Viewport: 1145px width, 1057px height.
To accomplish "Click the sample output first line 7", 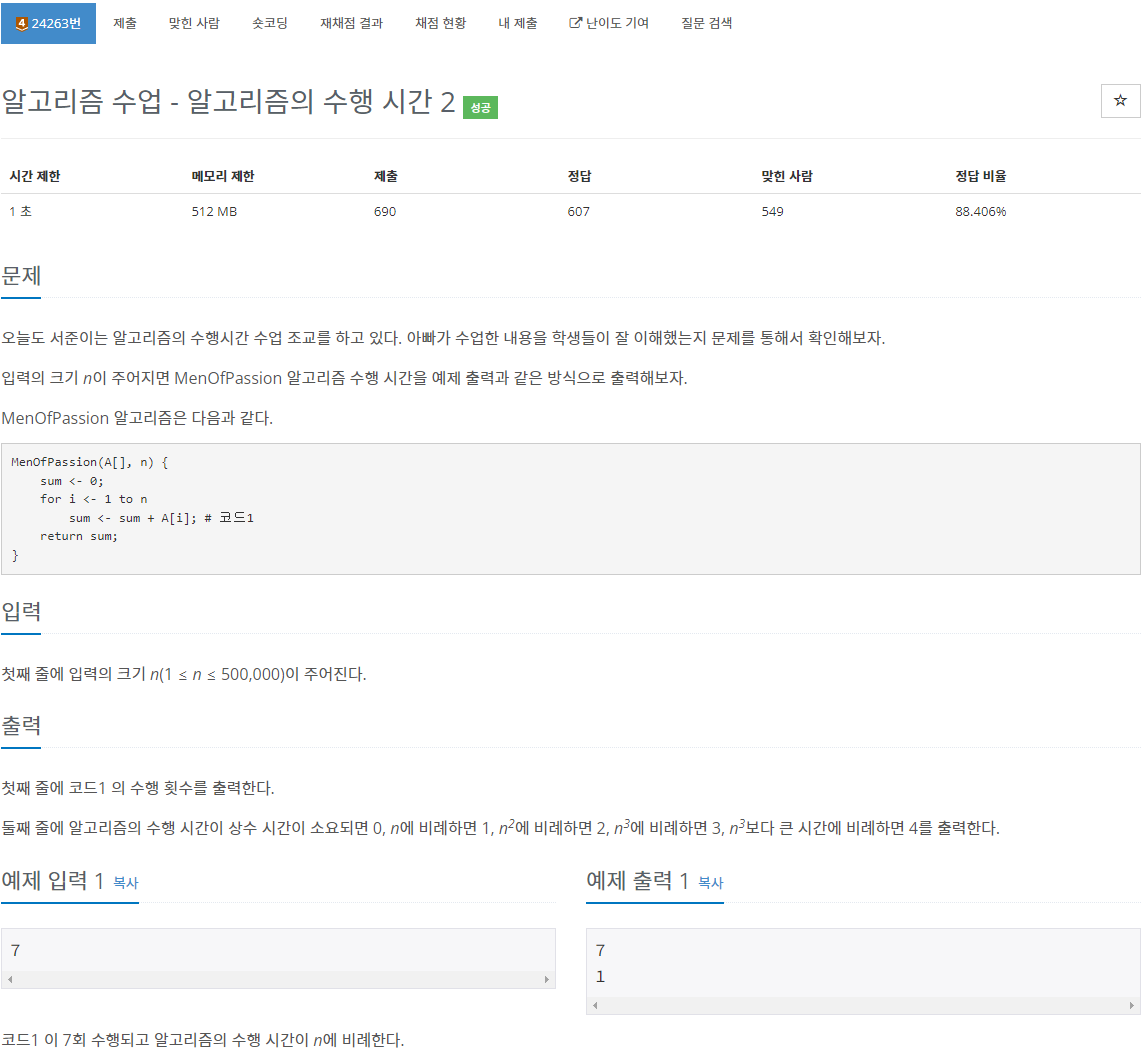I will pos(600,950).
